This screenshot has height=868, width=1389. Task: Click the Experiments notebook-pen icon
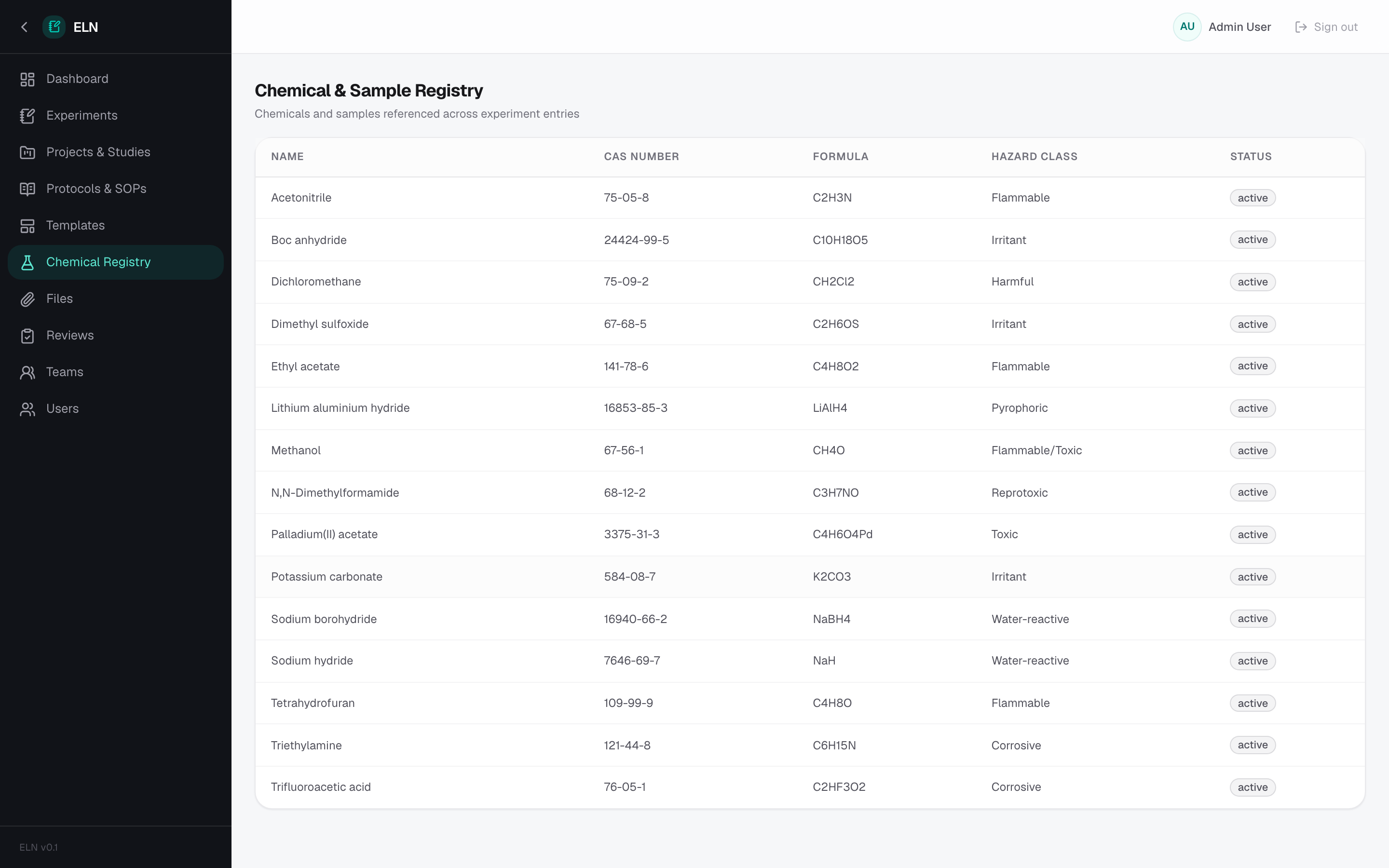point(27,116)
